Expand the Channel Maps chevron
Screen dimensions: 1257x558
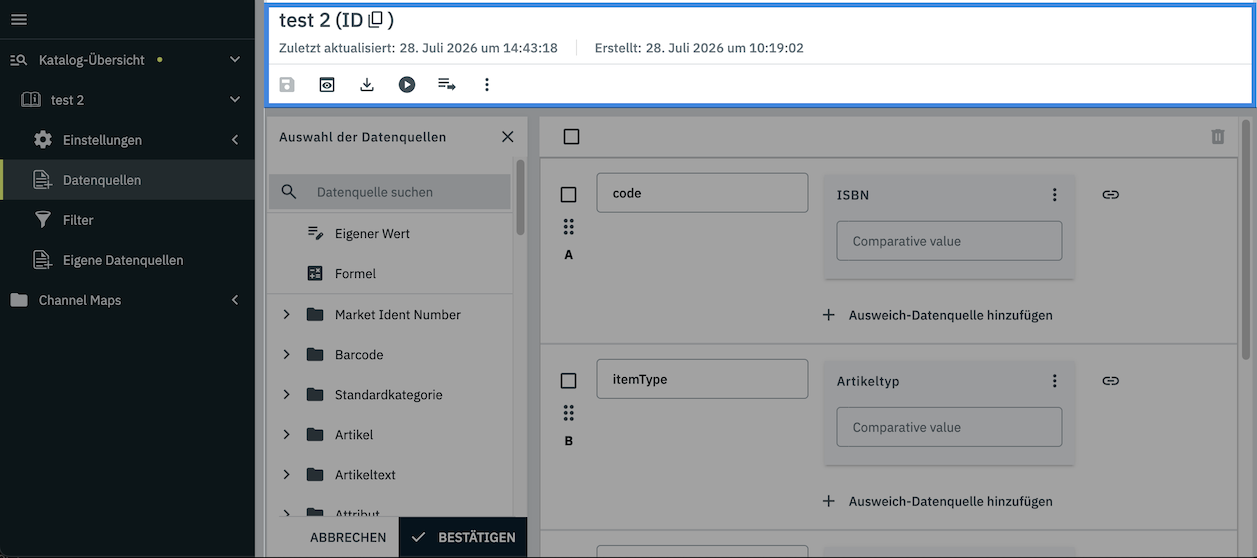[x=235, y=300]
